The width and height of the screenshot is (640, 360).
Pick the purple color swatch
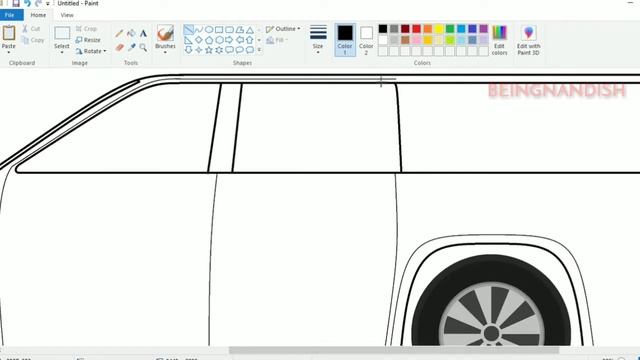tap(484, 29)
